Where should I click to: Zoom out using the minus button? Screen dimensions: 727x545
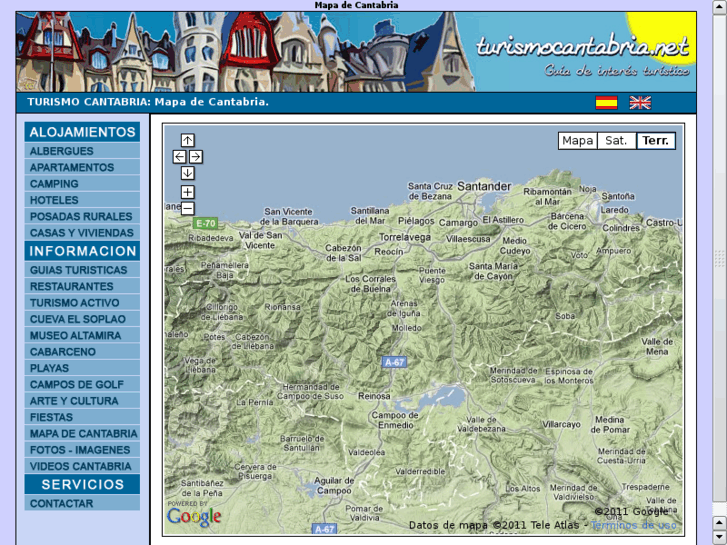(187, 208)
